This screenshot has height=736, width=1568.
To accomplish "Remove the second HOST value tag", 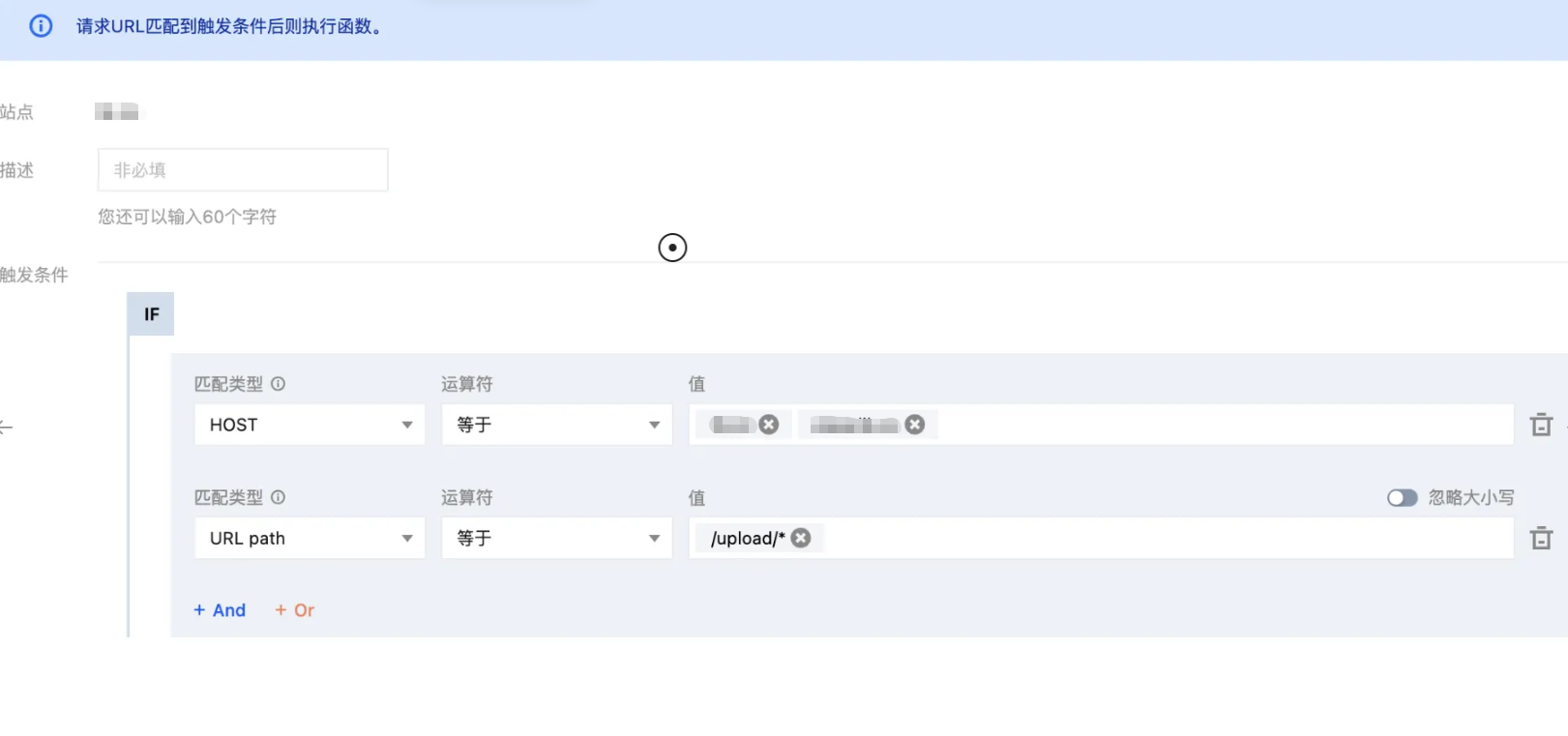I will pos(915,425).
